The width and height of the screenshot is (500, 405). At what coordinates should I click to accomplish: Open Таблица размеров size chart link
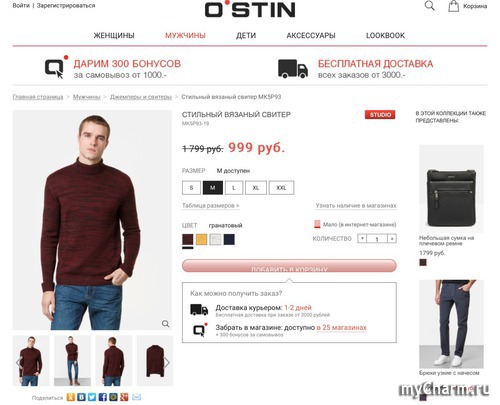click(210, 206)
